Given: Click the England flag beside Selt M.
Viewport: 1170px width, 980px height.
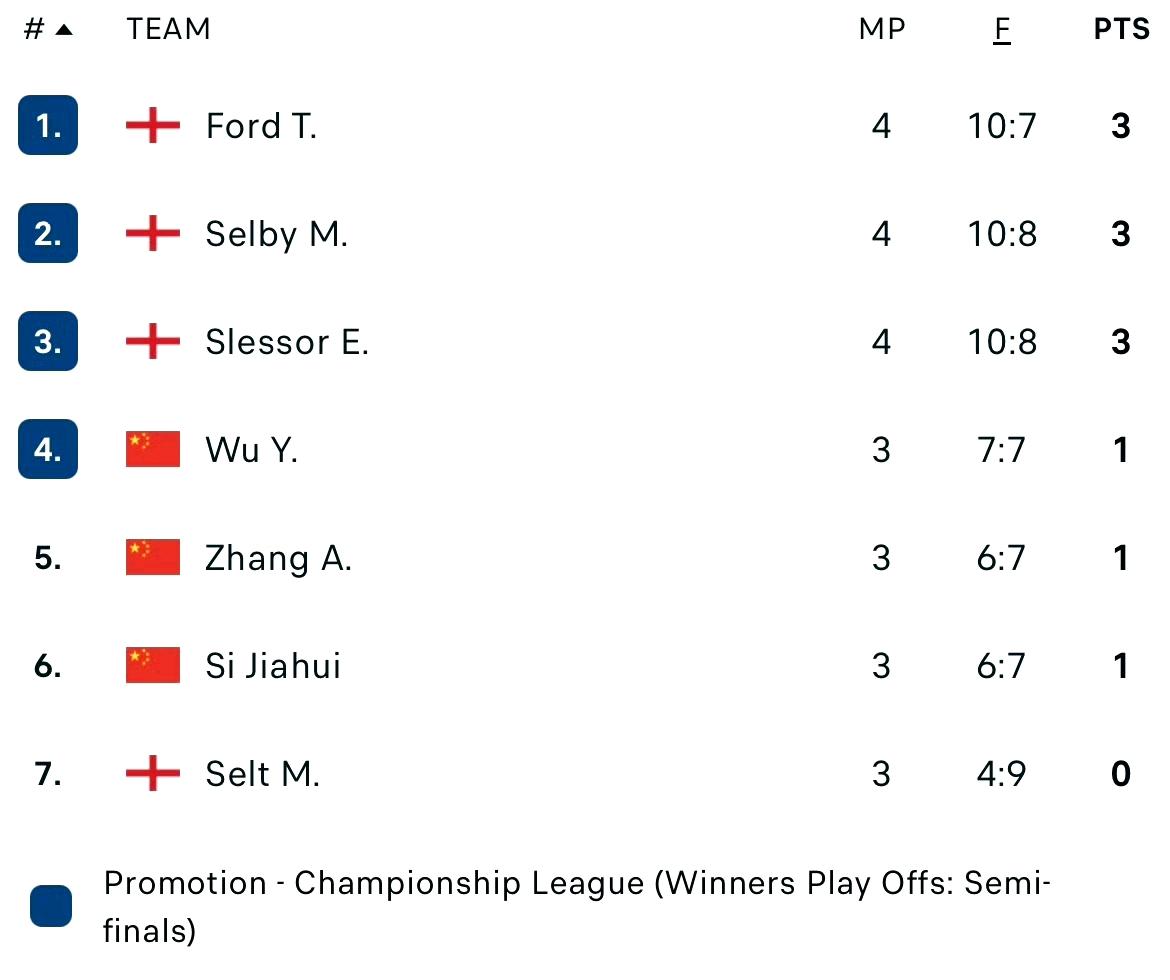Looking at the screenshot, I should coord(152,774).
